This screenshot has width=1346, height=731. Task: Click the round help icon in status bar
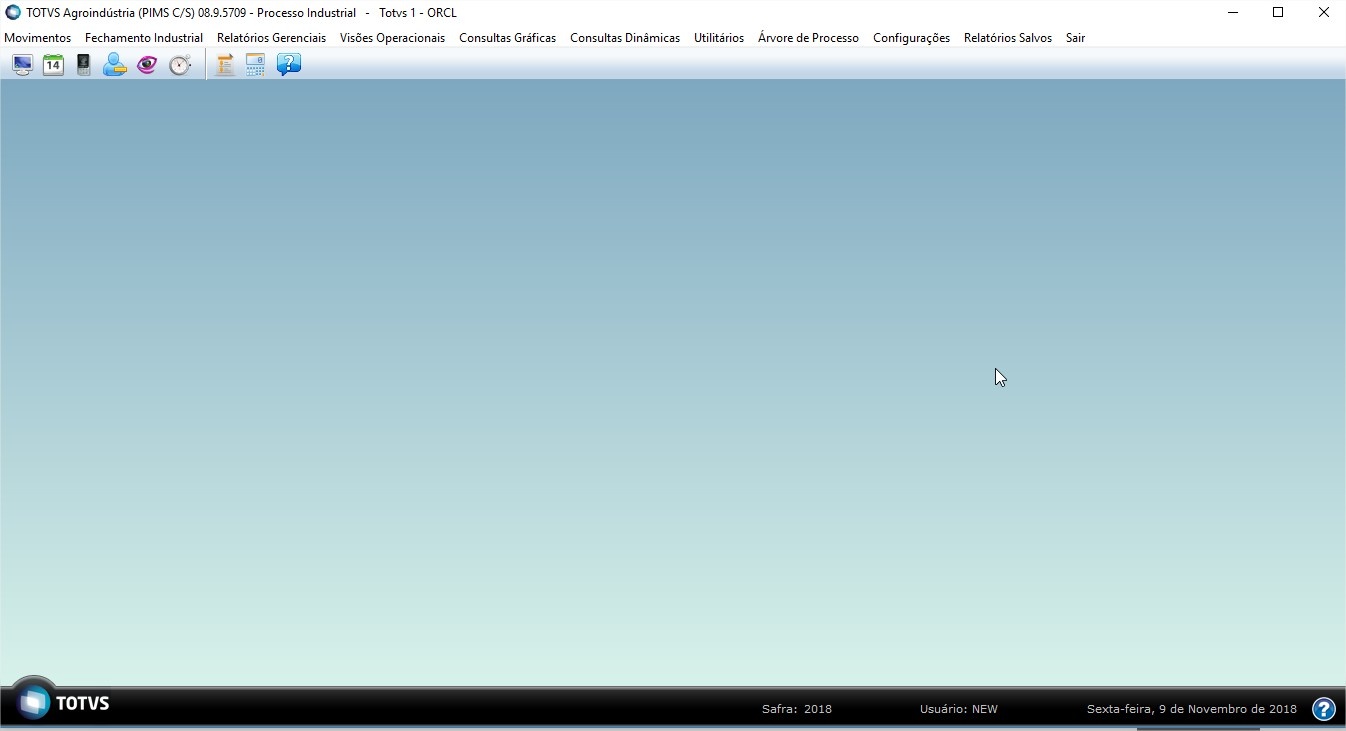pyautogui.click(x=1324, y=709)
